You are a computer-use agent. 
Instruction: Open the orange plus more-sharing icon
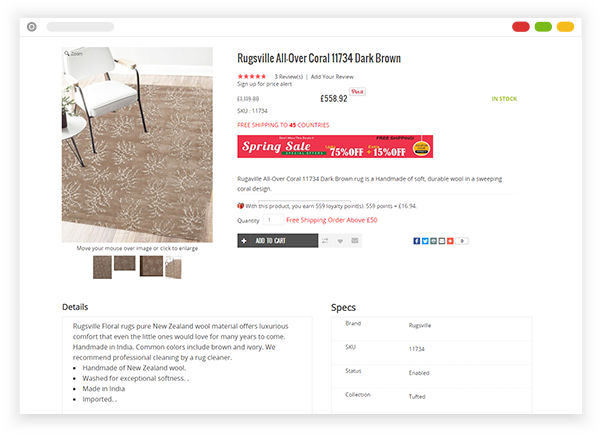point(450,241)
